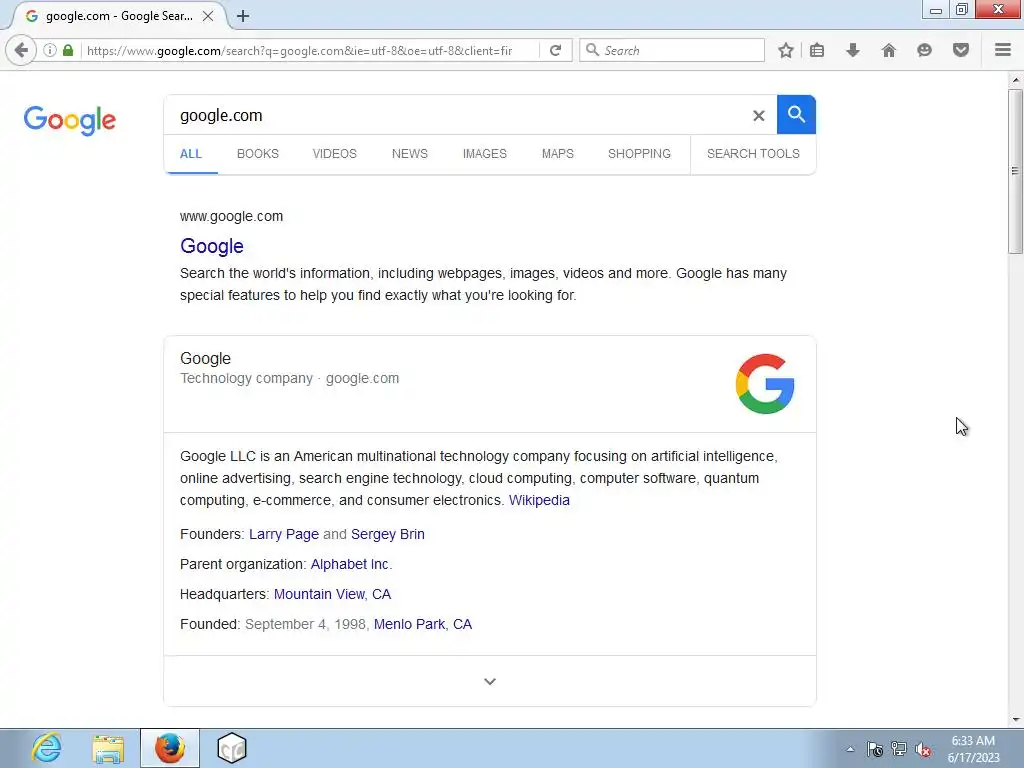The height and width of the screenshot is (768, 1024).
Task: Click the green padlock security icon
Action: pos(68,50)
